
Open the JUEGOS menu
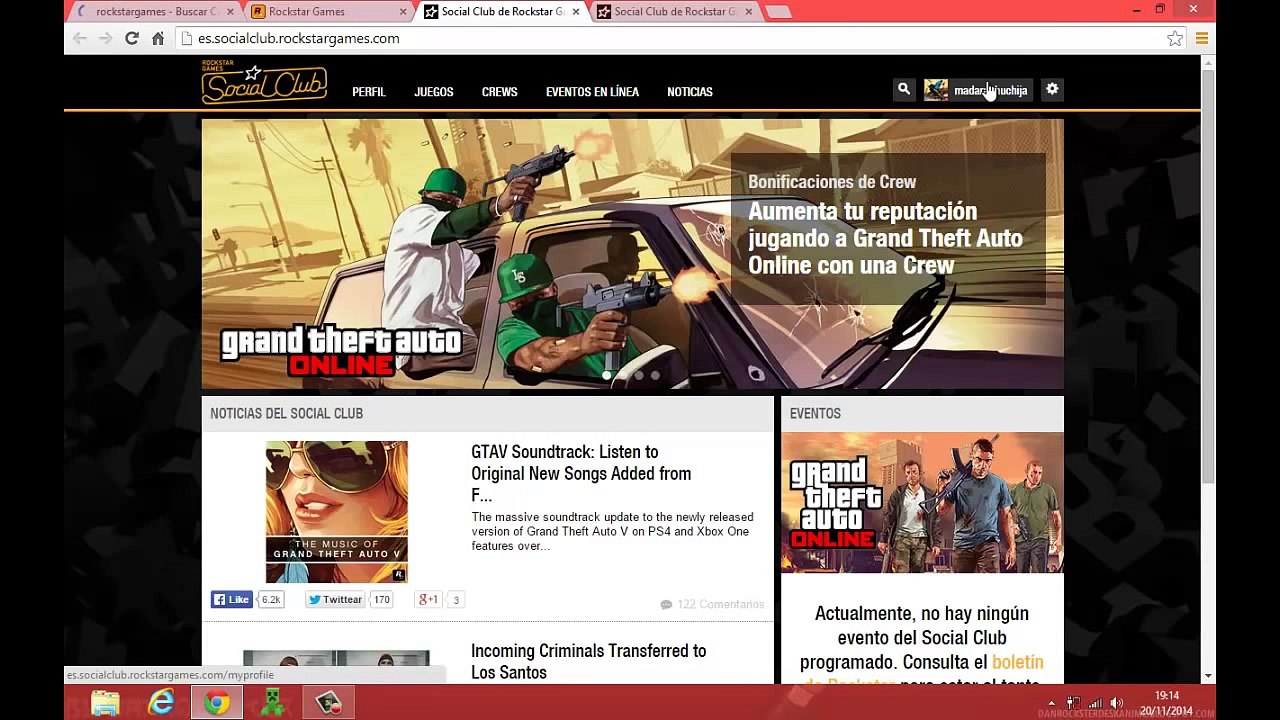[434, 92]
